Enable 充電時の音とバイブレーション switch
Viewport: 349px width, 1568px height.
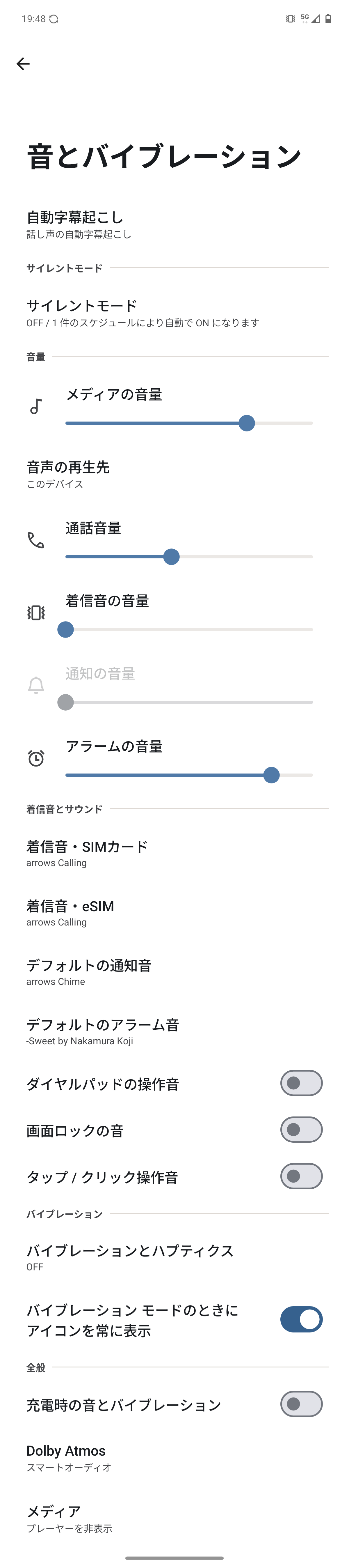[301, 1404]
